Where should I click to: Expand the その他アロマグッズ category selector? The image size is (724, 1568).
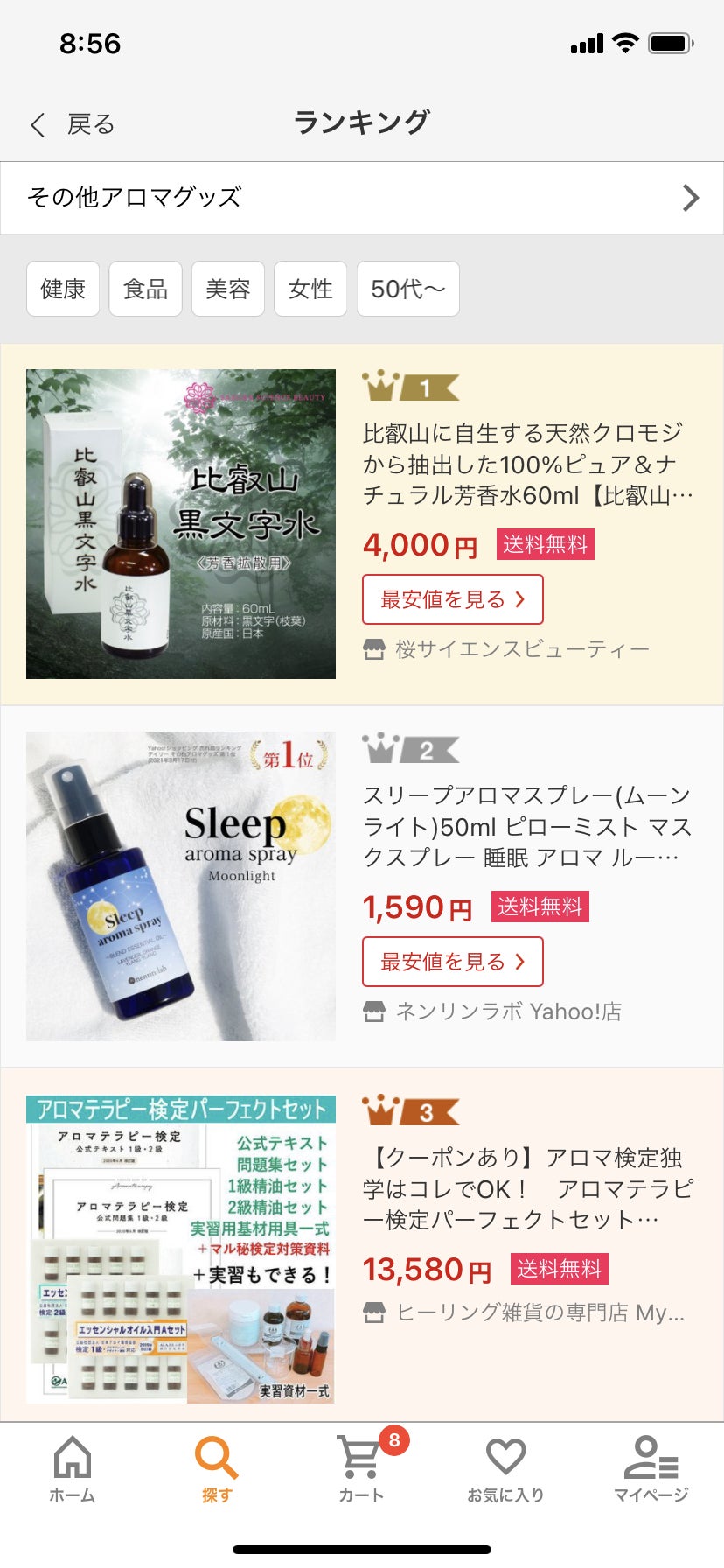pos(362,198)
